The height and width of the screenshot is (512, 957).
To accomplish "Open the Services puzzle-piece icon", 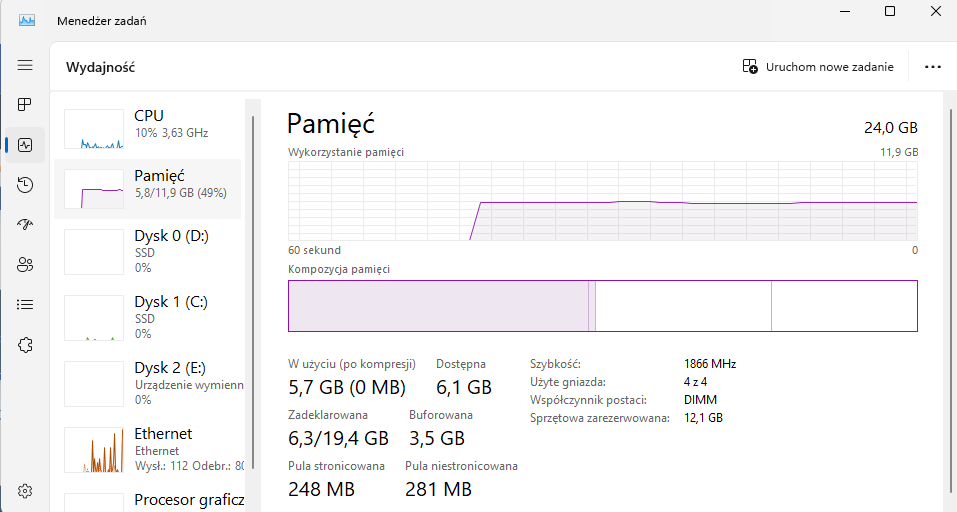I will coord(25,345).
